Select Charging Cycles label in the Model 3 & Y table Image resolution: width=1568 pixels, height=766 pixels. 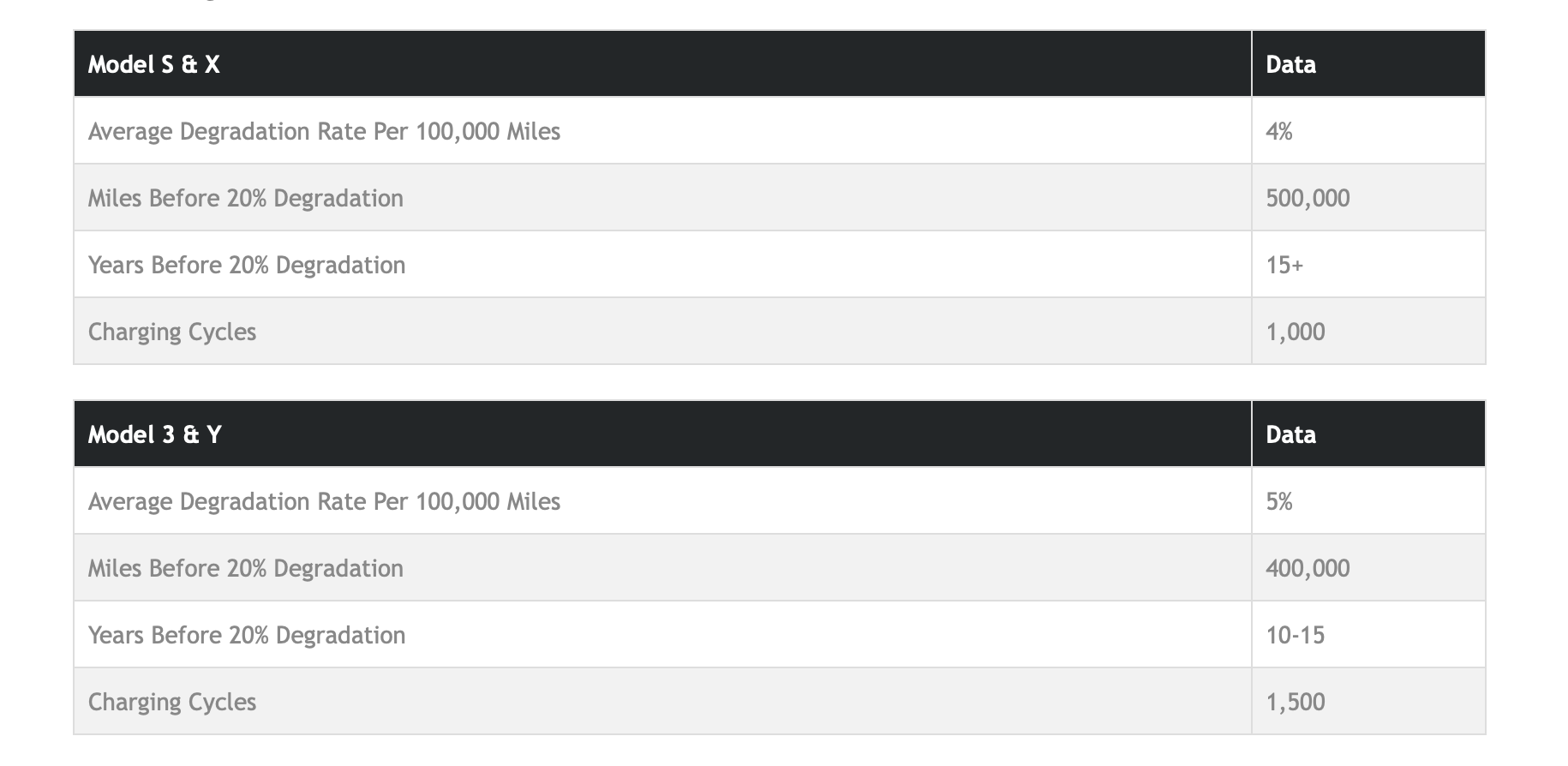172,703
